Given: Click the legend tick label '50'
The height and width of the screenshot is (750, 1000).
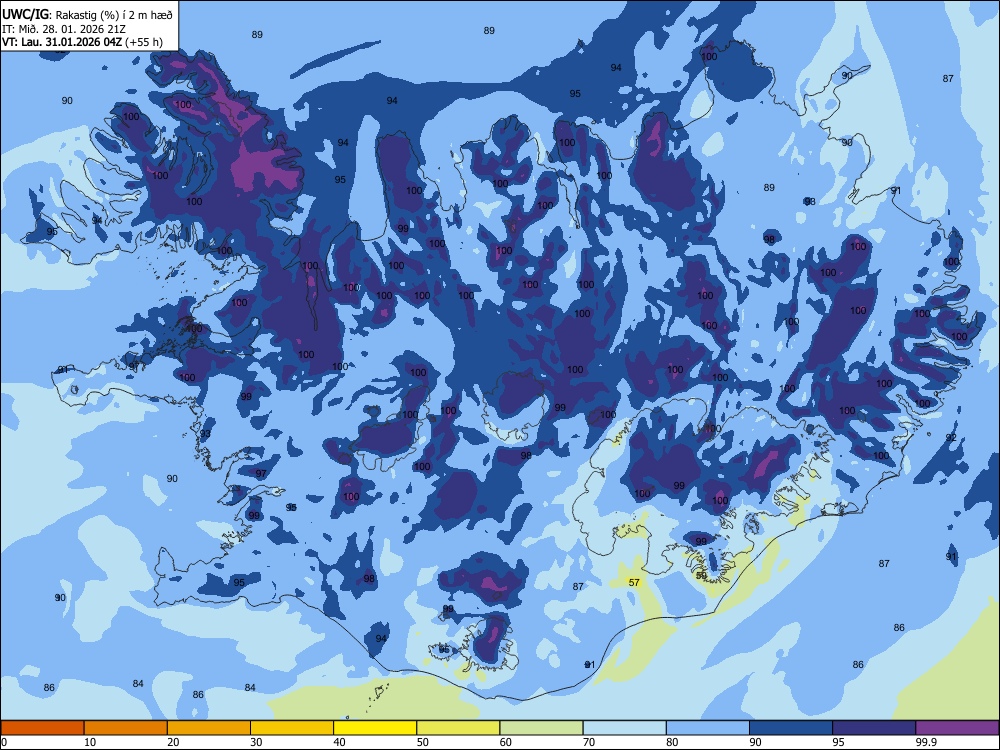Looking at the screenshot, I should 423,742.
